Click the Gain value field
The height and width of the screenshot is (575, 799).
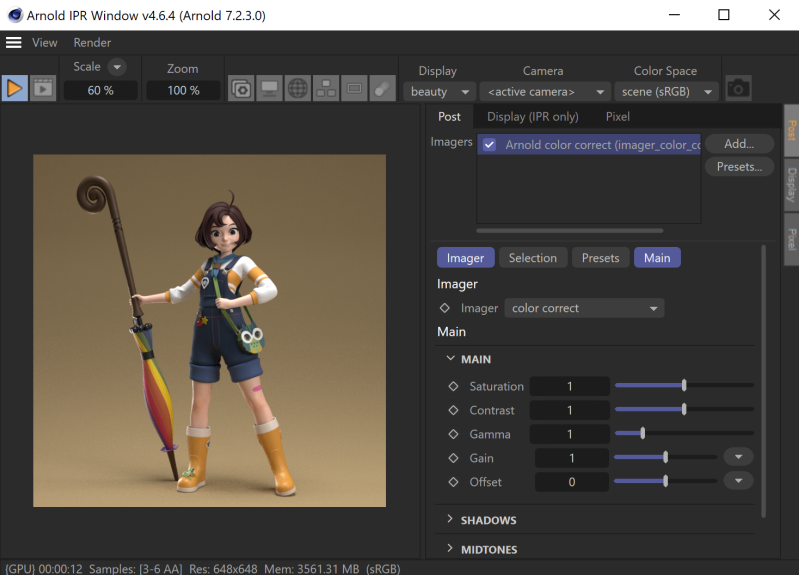click(572, 458)
